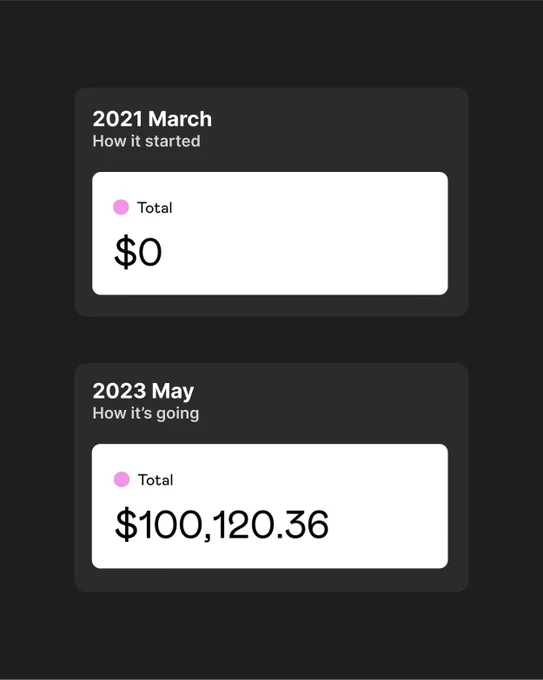The height and width of the screenshot is (680, 543).
Task: Select the 2021 March heading
Action: tap(152, 119)
